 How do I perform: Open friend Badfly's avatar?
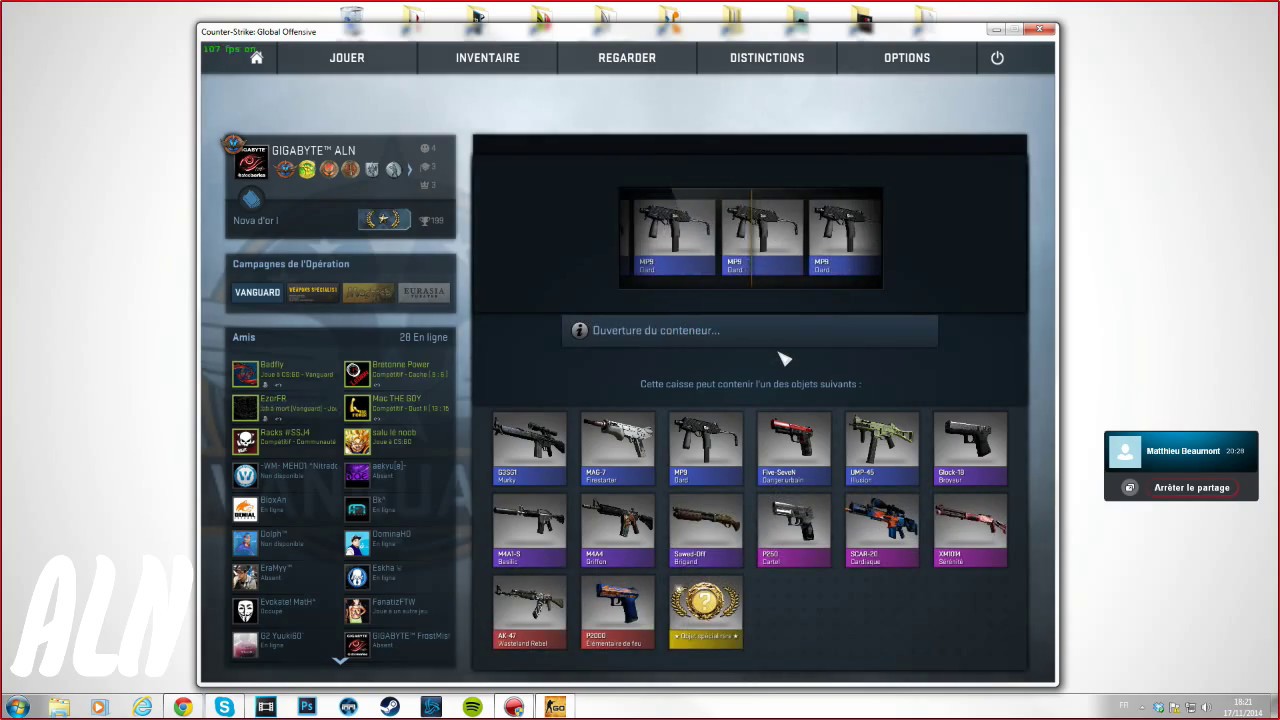click(245, 374)
